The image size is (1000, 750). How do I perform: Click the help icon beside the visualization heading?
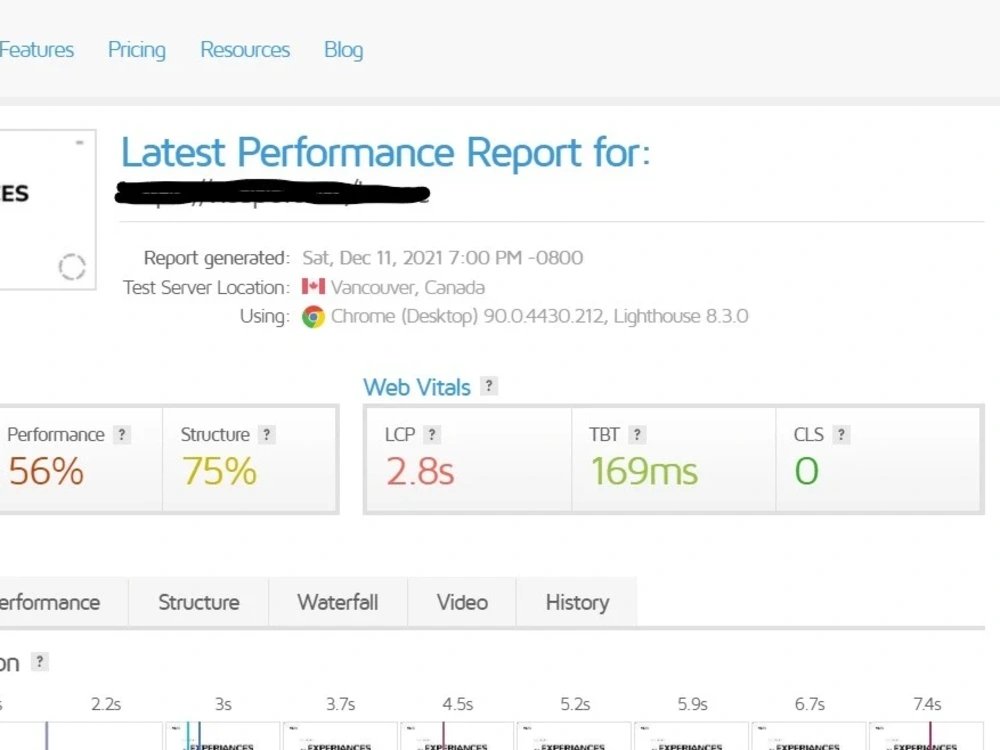tap(40, 662)
